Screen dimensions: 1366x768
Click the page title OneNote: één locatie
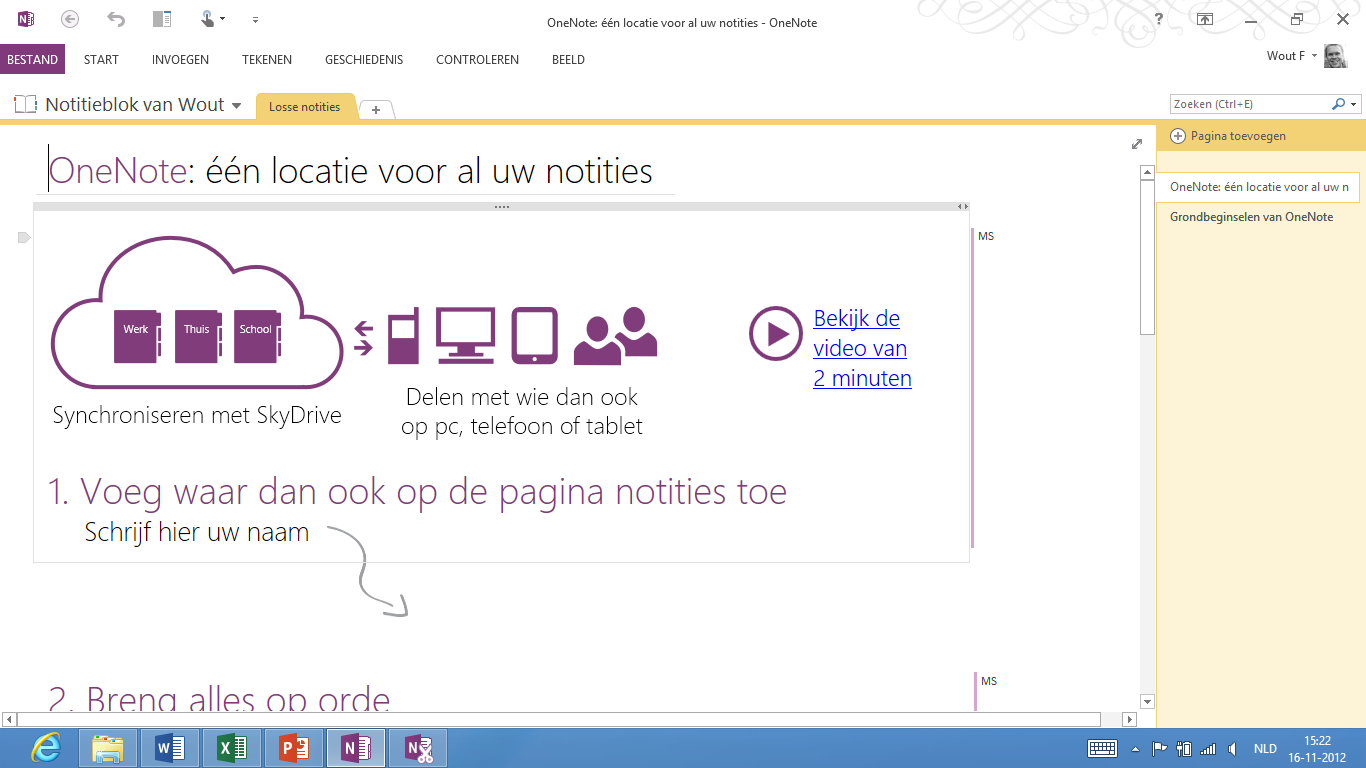(x=350, y=171)
